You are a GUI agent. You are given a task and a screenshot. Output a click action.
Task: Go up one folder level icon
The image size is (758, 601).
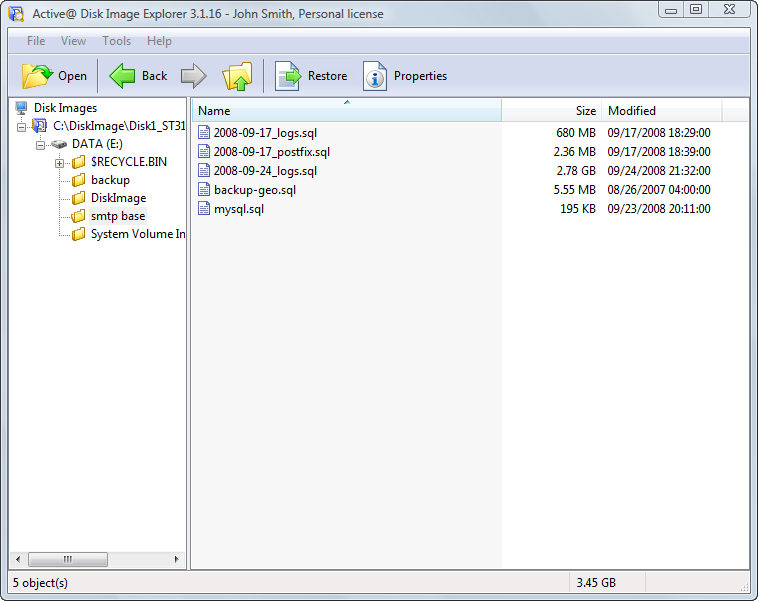[237, 76]
